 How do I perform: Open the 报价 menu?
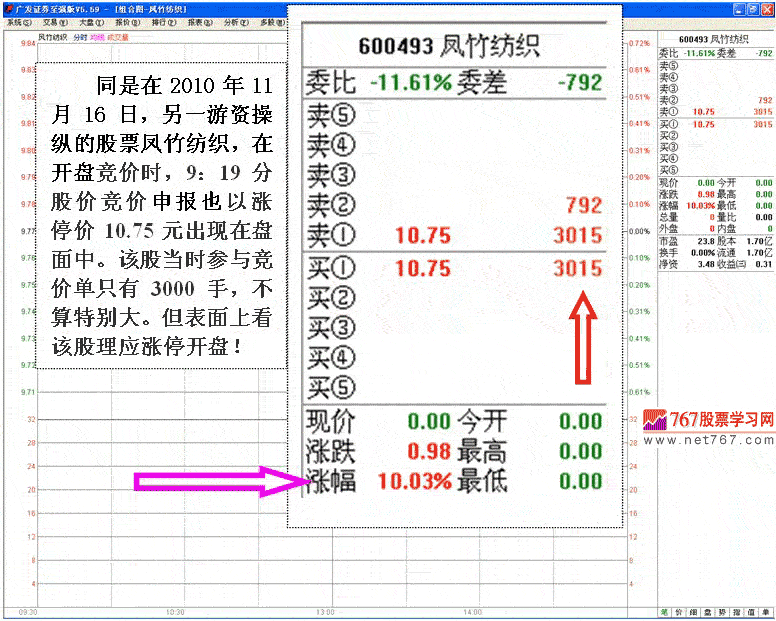[x=126, y=21]
